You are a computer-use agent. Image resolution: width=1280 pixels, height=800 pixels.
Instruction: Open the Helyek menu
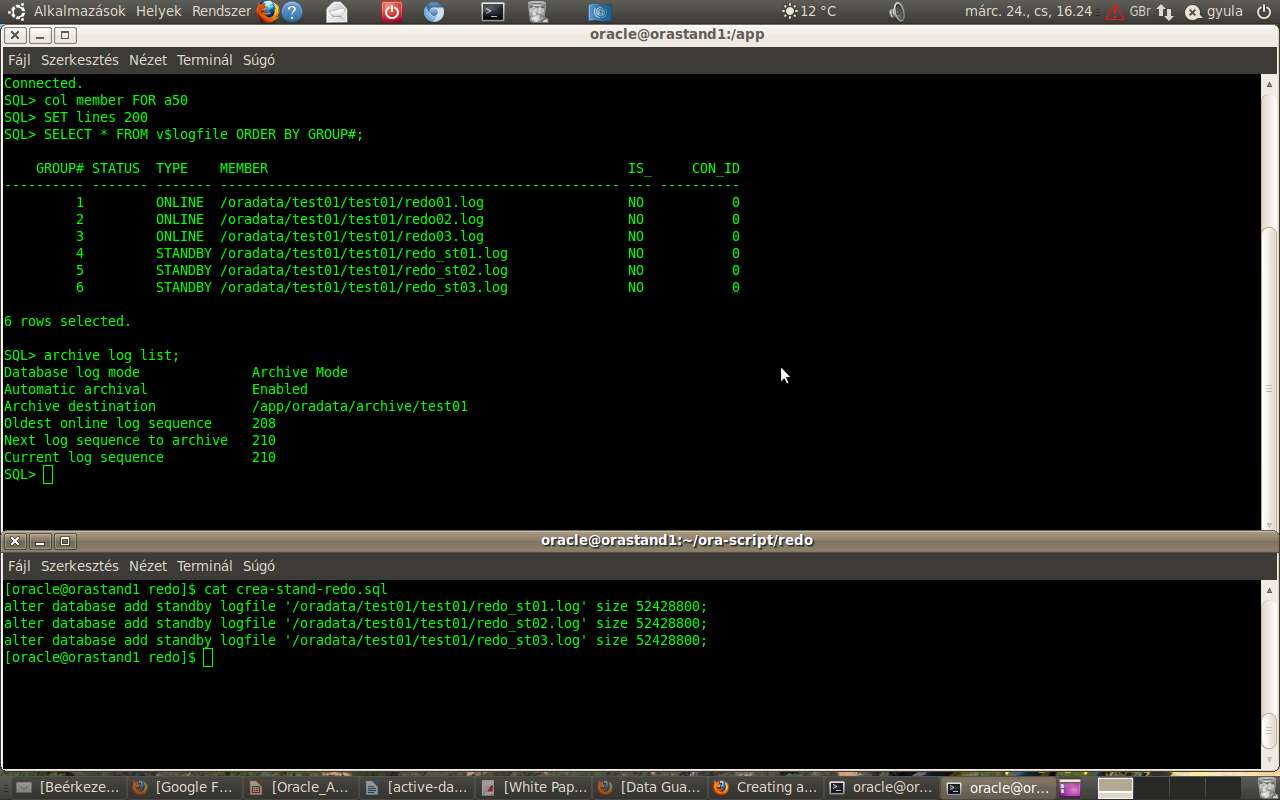tap(158, 11)
